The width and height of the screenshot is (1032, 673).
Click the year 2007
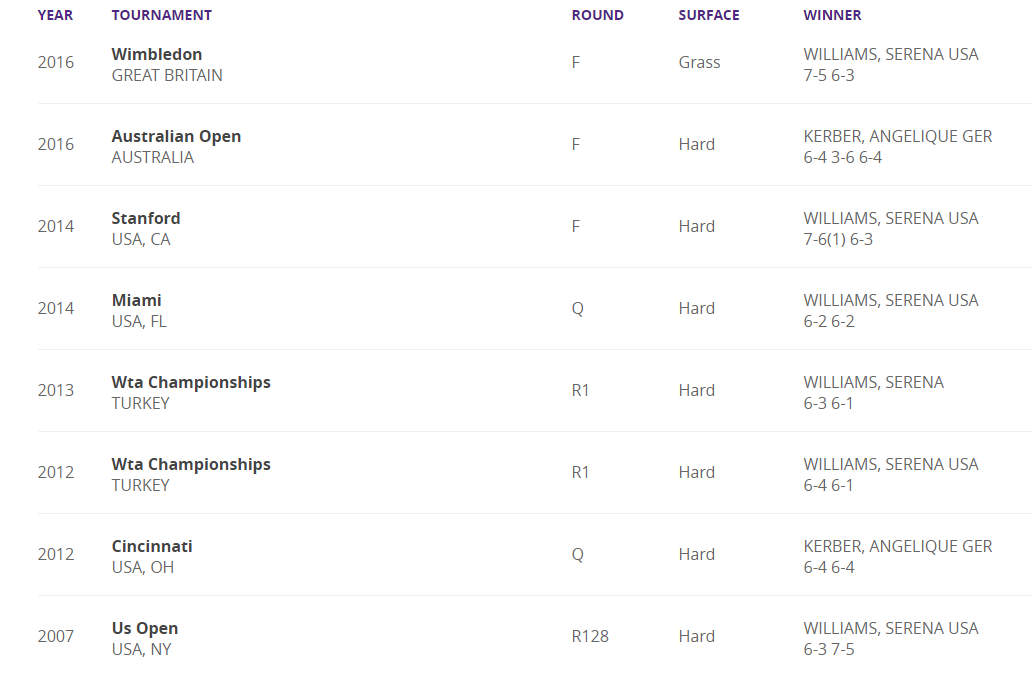click(56, 636)
